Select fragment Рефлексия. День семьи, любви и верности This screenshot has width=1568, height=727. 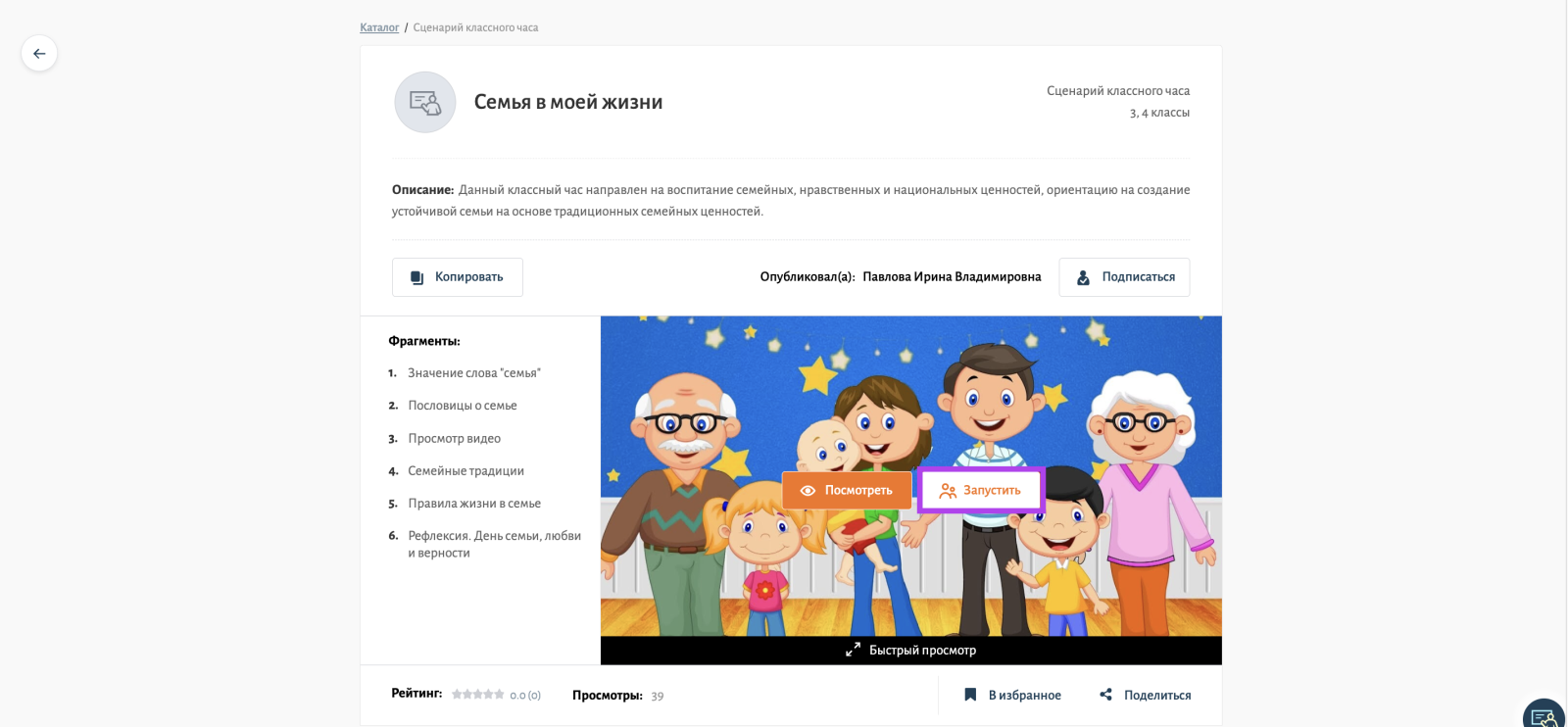495,545
